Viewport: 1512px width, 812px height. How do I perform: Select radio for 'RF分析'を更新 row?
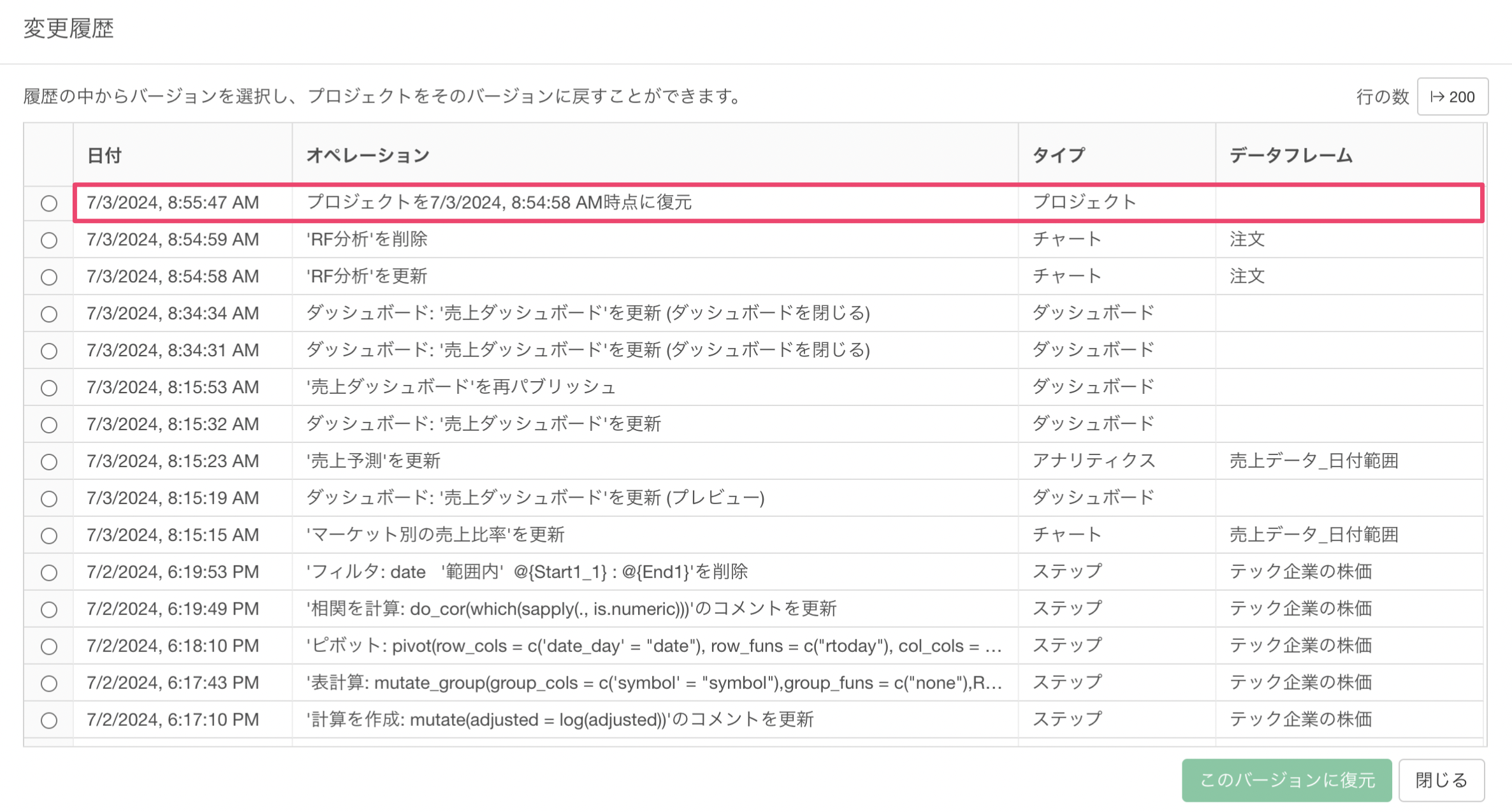[49, 277]
